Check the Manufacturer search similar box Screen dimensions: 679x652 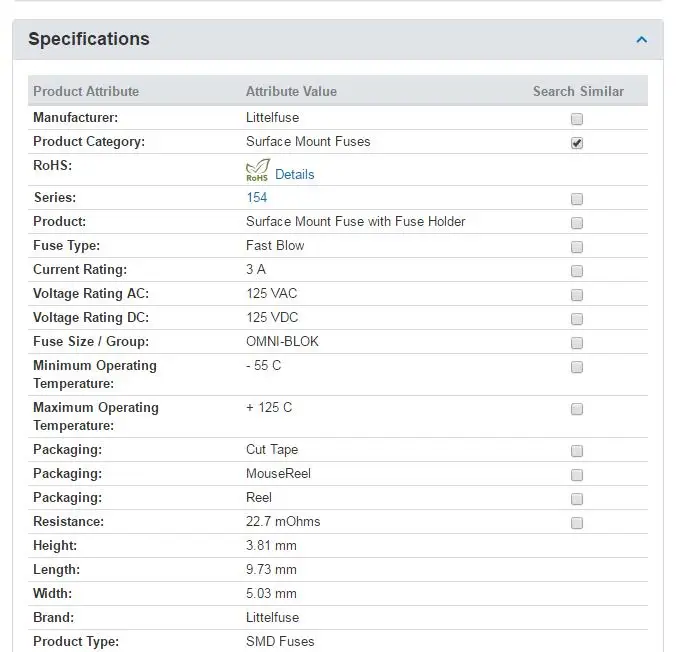[x=577, y=119]
